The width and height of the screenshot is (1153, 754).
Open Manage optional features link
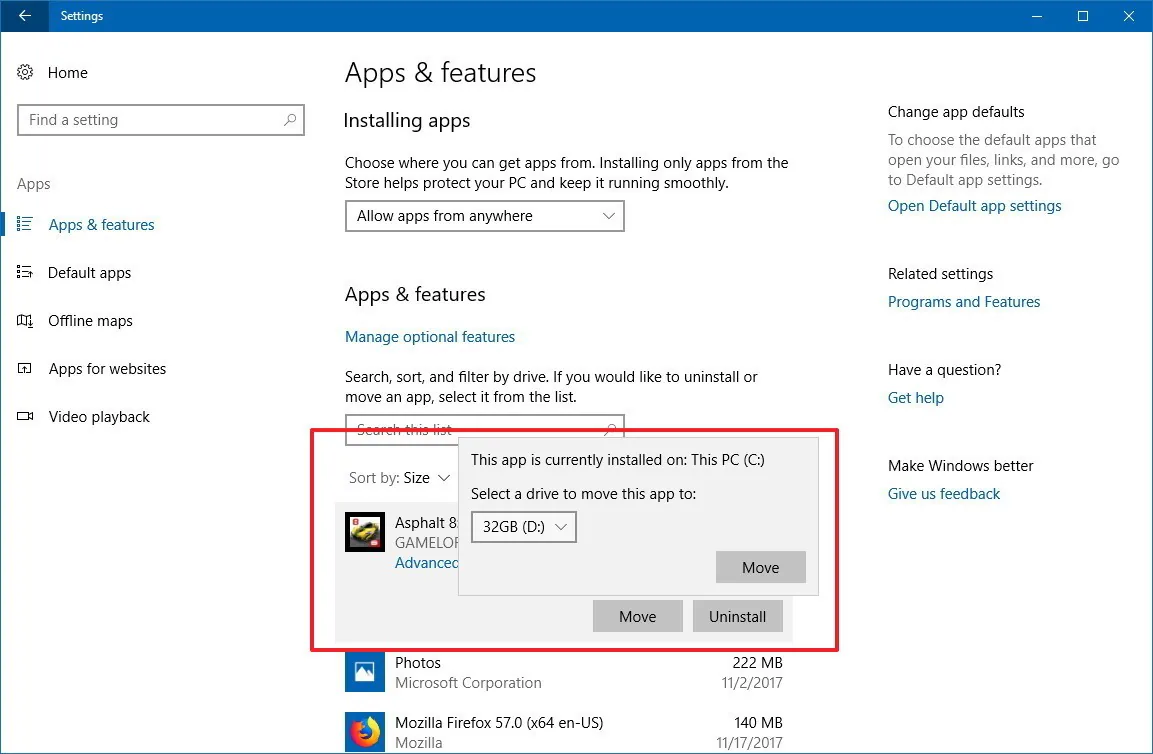coord(430,337)
